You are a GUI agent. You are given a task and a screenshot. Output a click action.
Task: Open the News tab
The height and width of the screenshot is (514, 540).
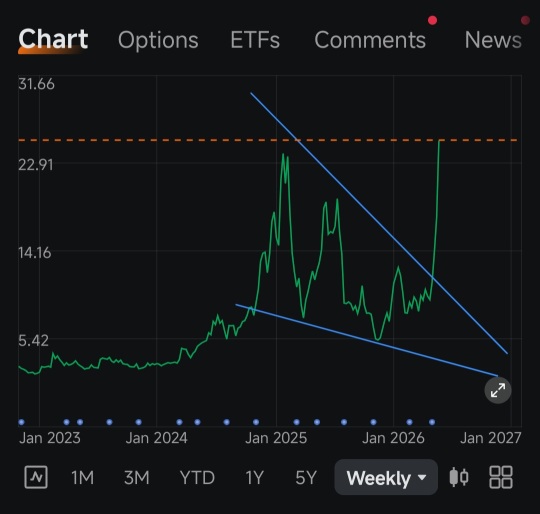click(x=493, y=40)
